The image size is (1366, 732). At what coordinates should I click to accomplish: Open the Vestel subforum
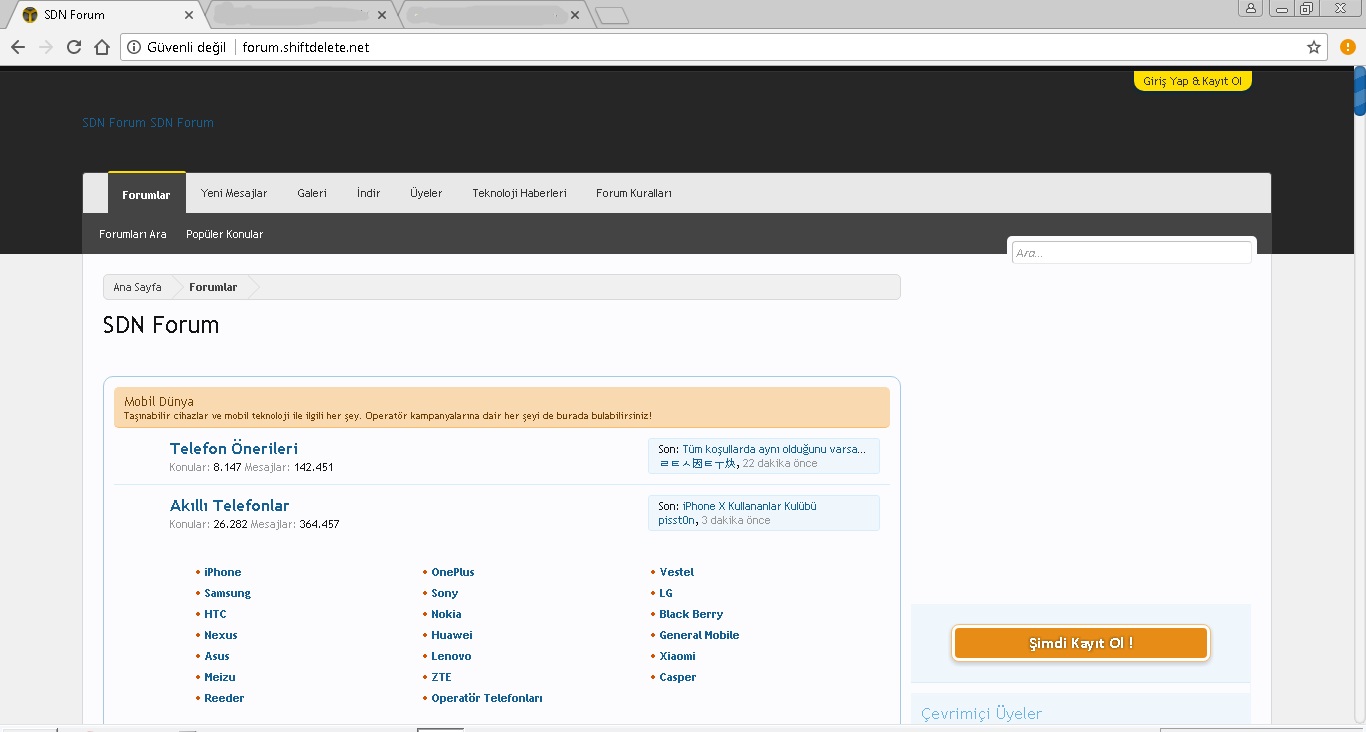(677, 572)
